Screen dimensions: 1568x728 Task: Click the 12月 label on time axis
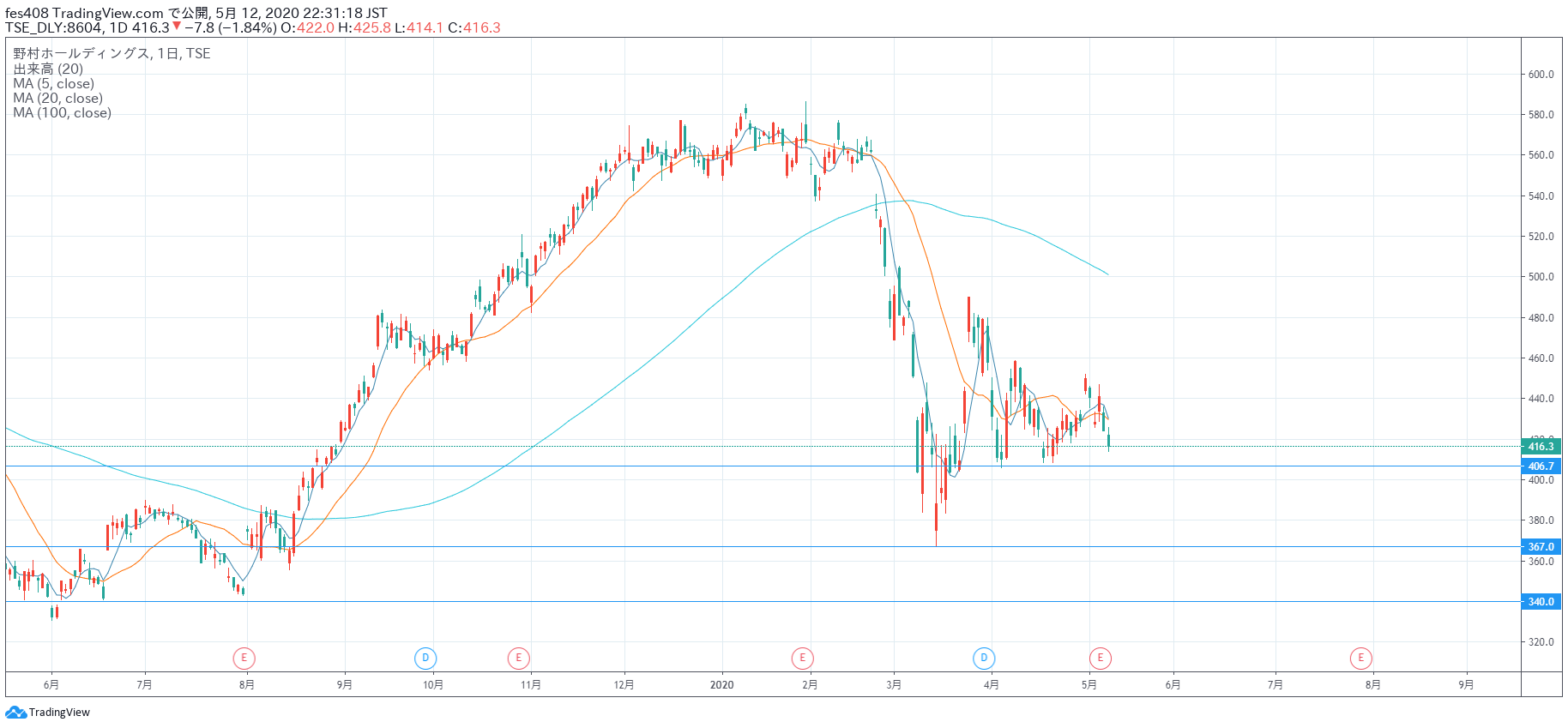click(624, 685)
